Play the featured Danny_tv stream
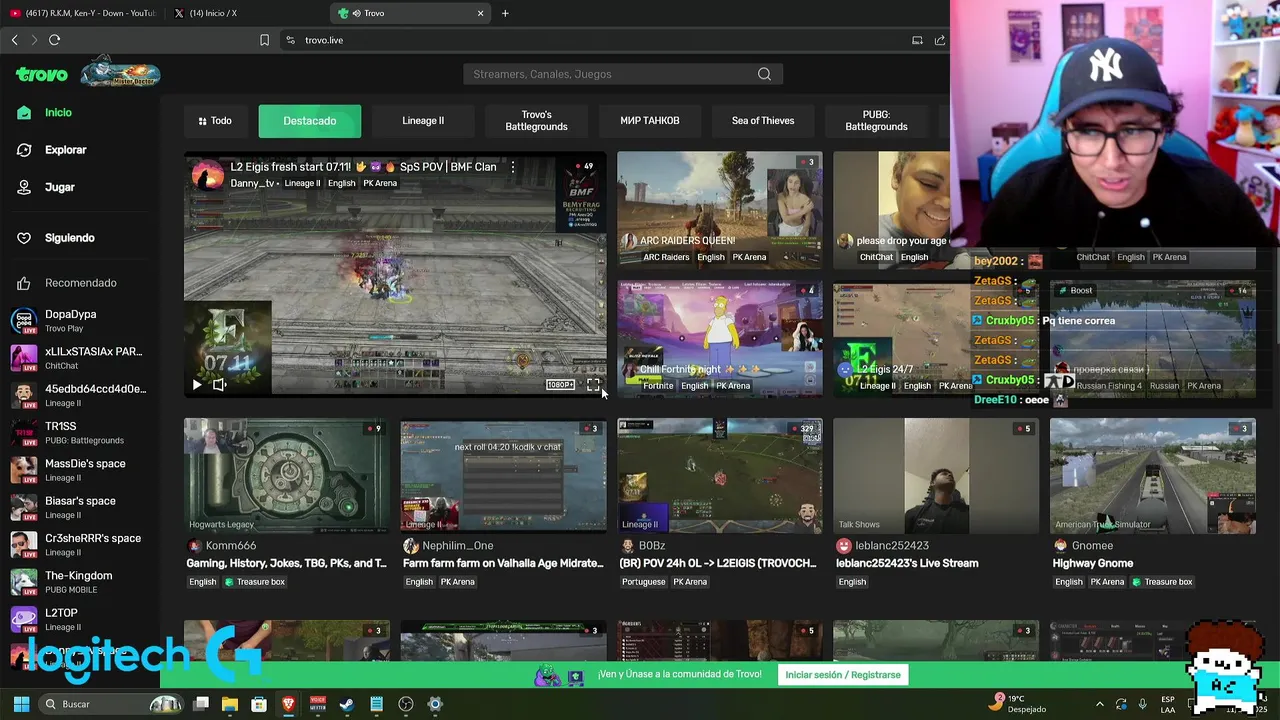Viewport: 1280px width, 720px height. point(197,384)
